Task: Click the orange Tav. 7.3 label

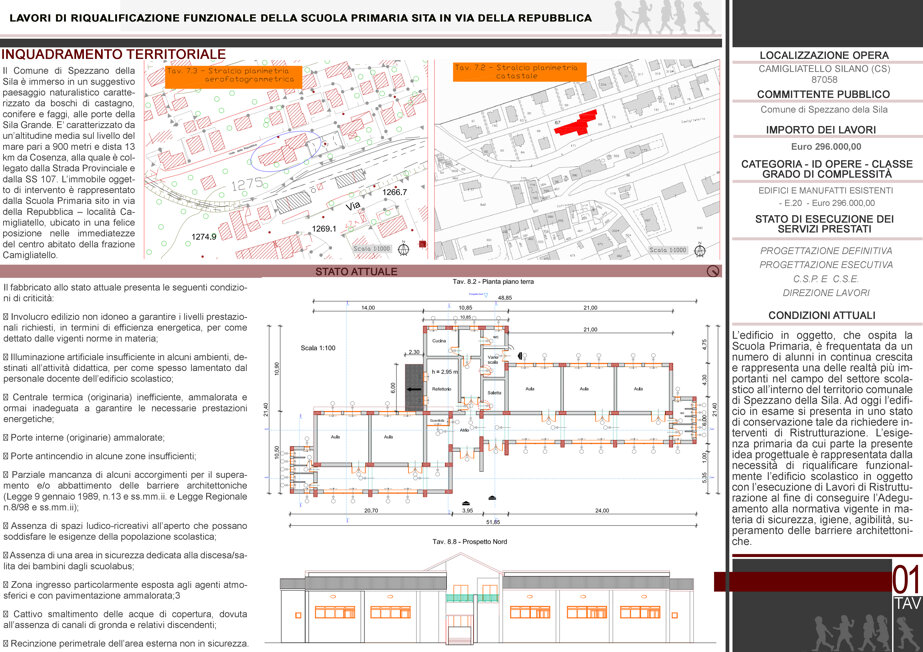Action: point(233,77)
